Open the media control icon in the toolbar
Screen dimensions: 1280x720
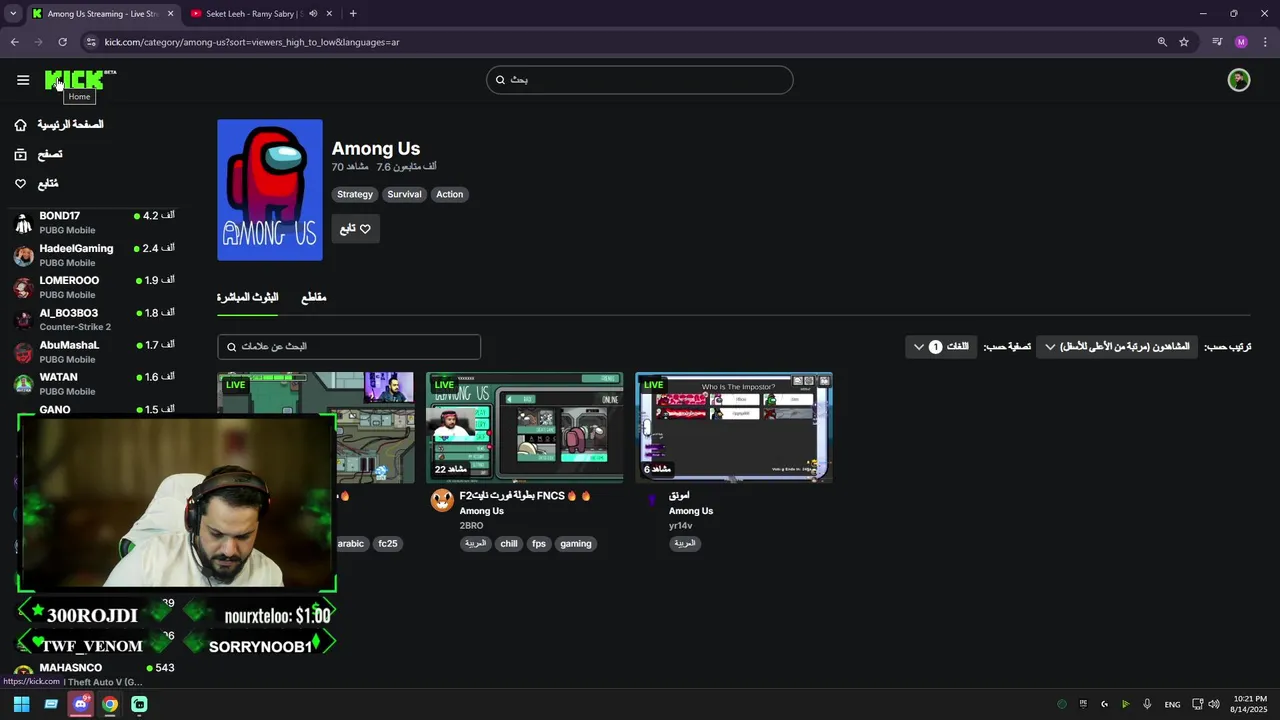(1217, 42)
